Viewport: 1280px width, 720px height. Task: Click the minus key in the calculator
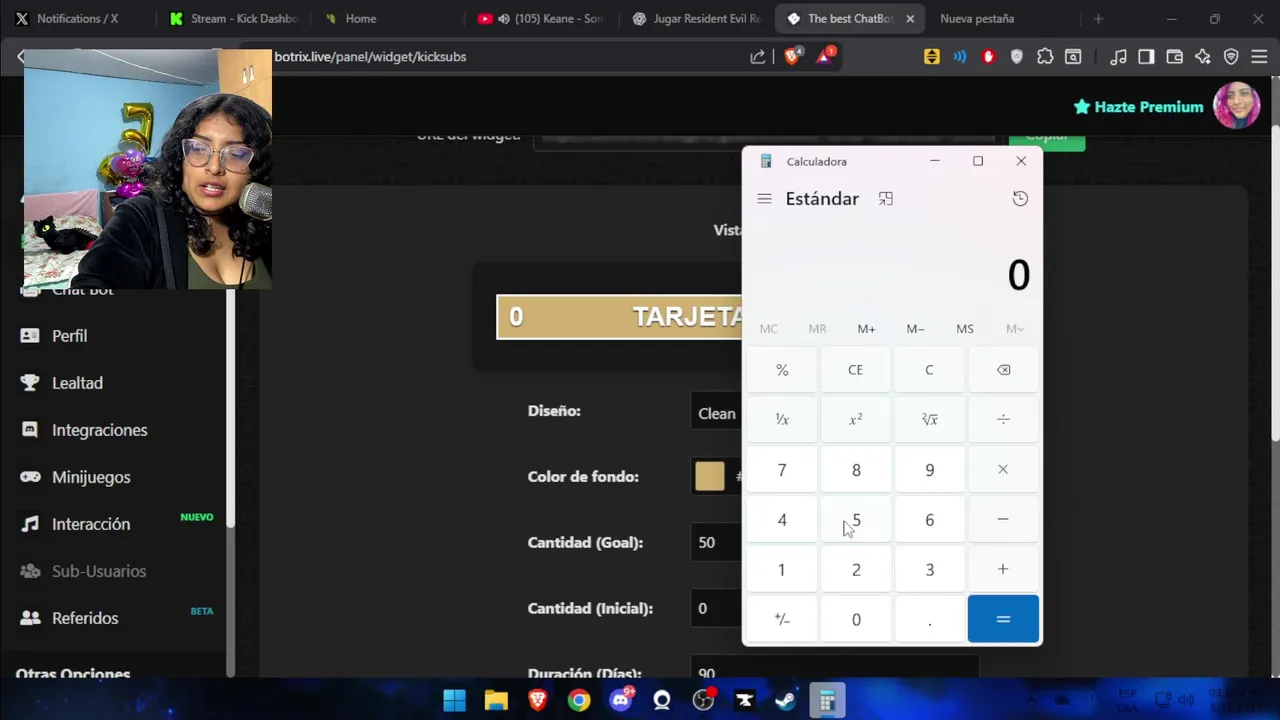[1003, 520]
